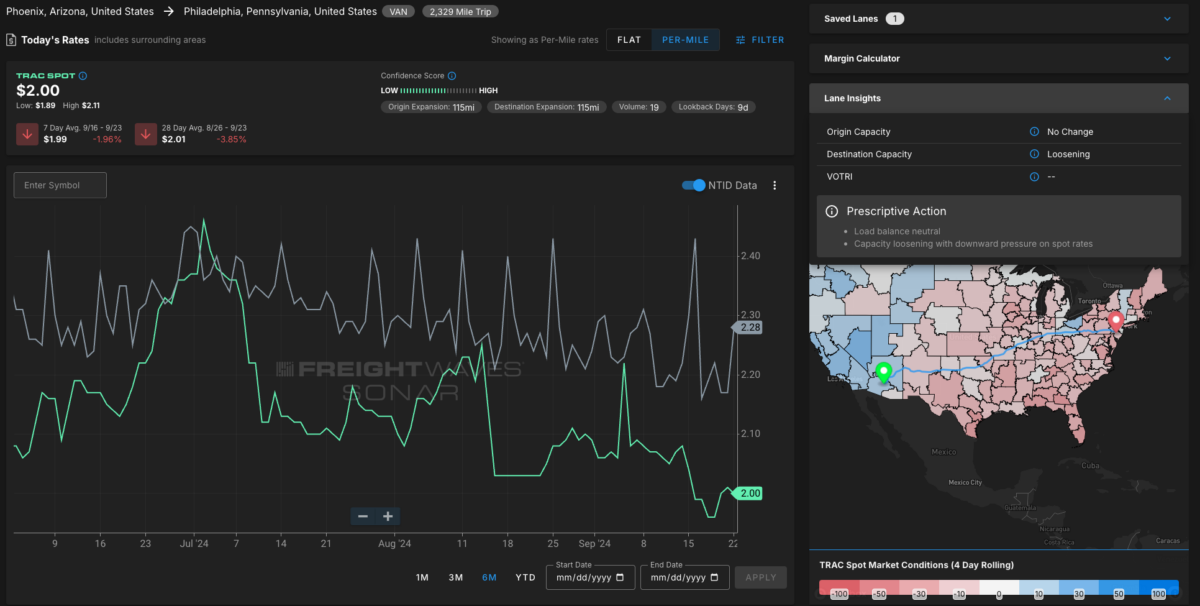Click the VOTRI info icon
This screenshot has width=1200, height=606.
pos(1034,177)
